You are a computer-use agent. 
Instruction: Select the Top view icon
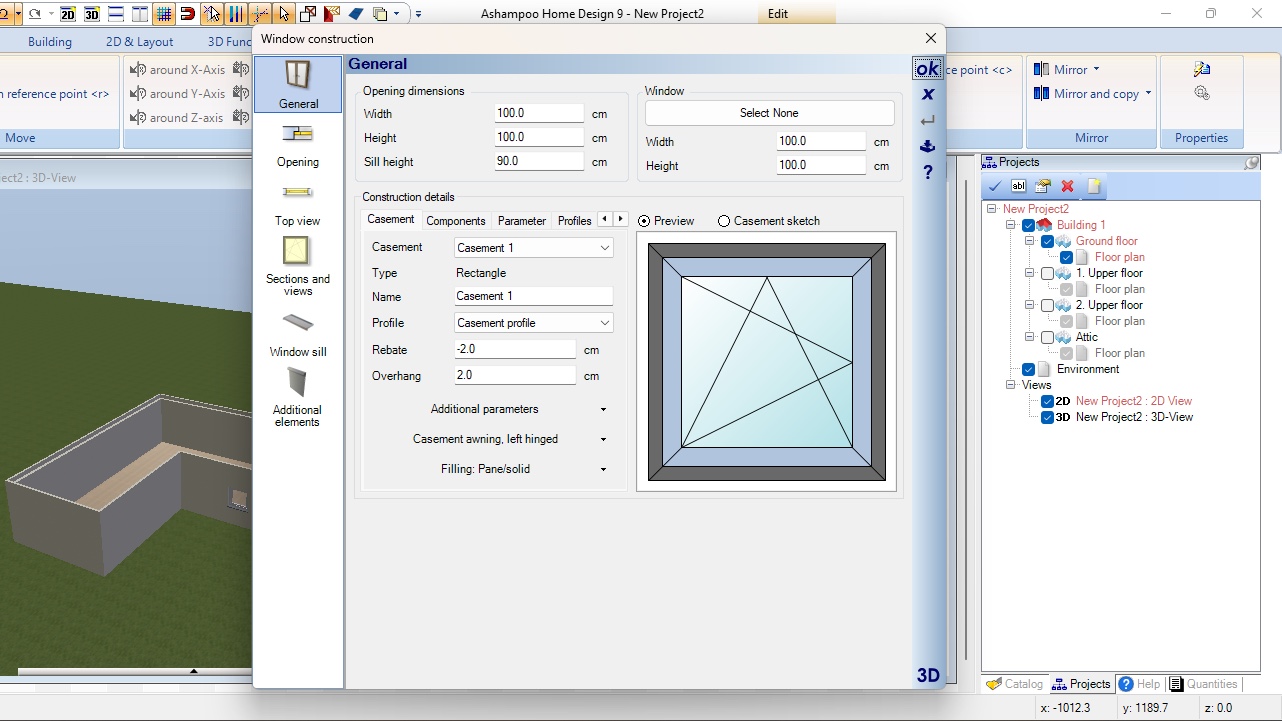click(x=298, y=193)
